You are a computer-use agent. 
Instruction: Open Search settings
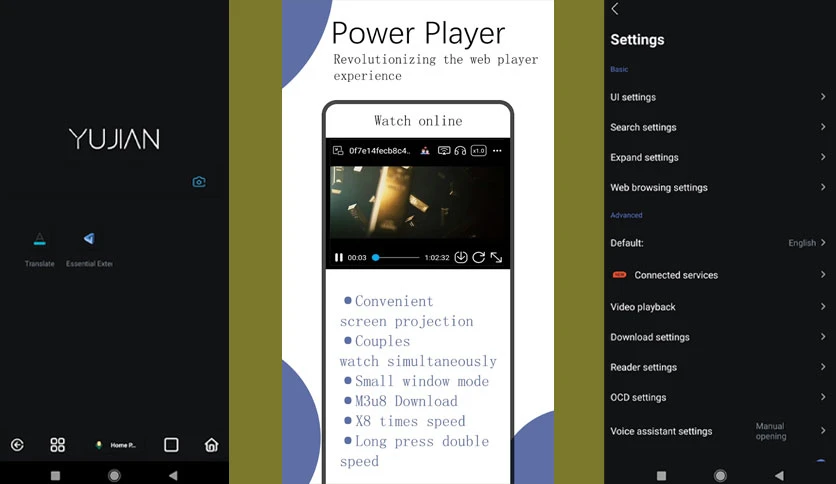tap(718, 127)
